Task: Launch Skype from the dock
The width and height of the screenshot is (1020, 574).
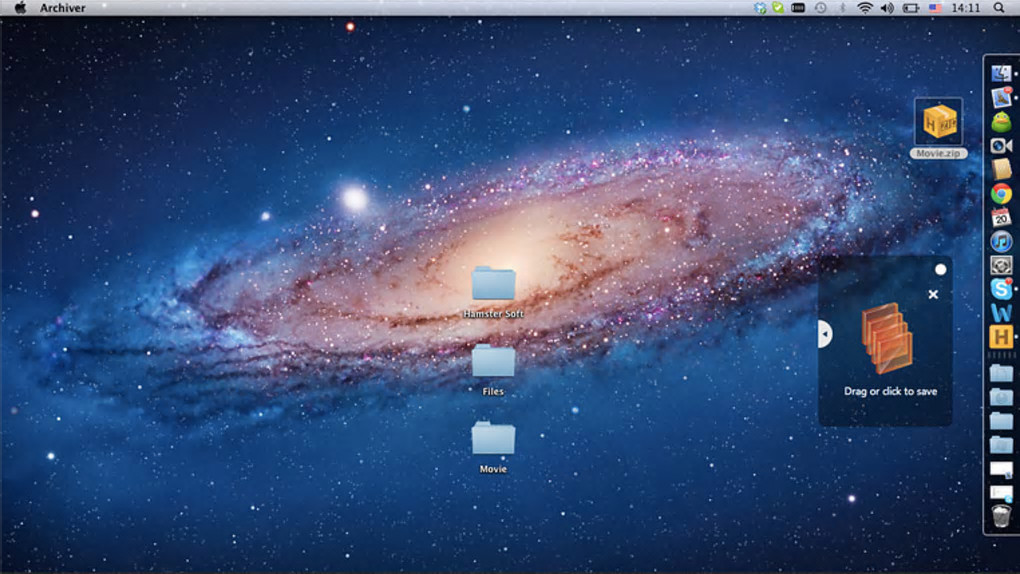Action: tap(1001, 289)
